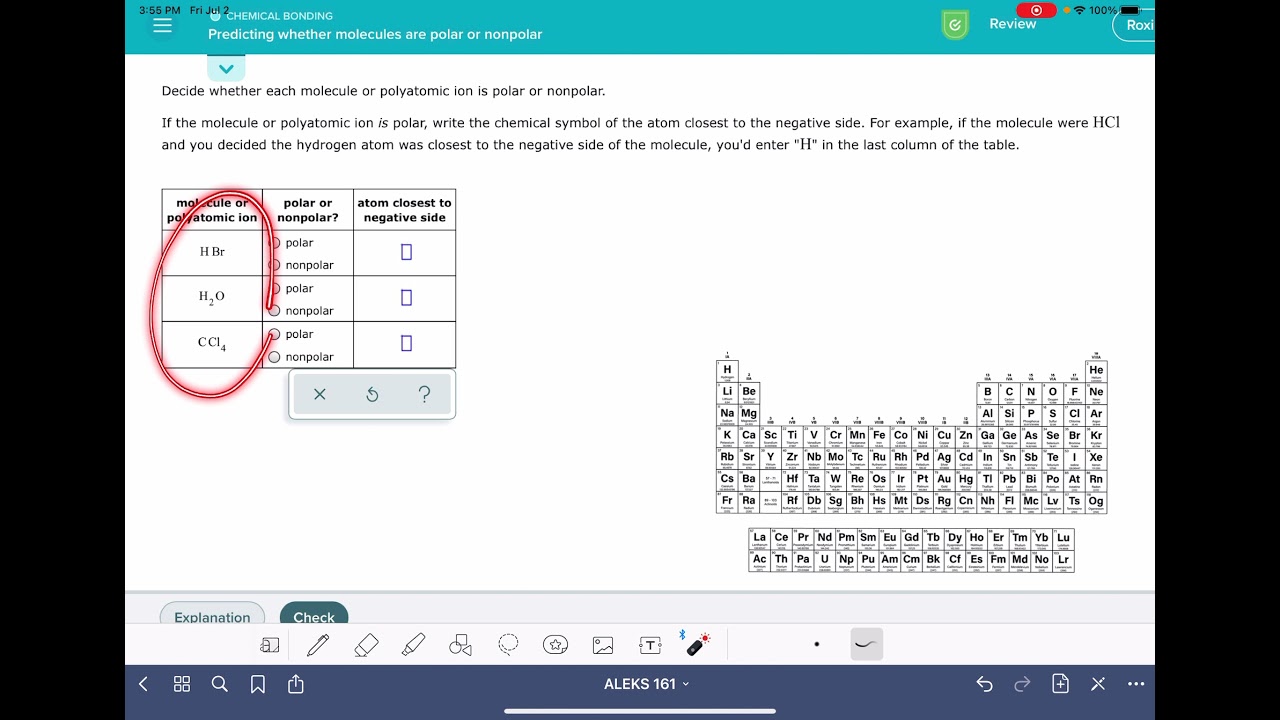
Task: Click the battery indicator in status bar
Action: (1130, 10)
